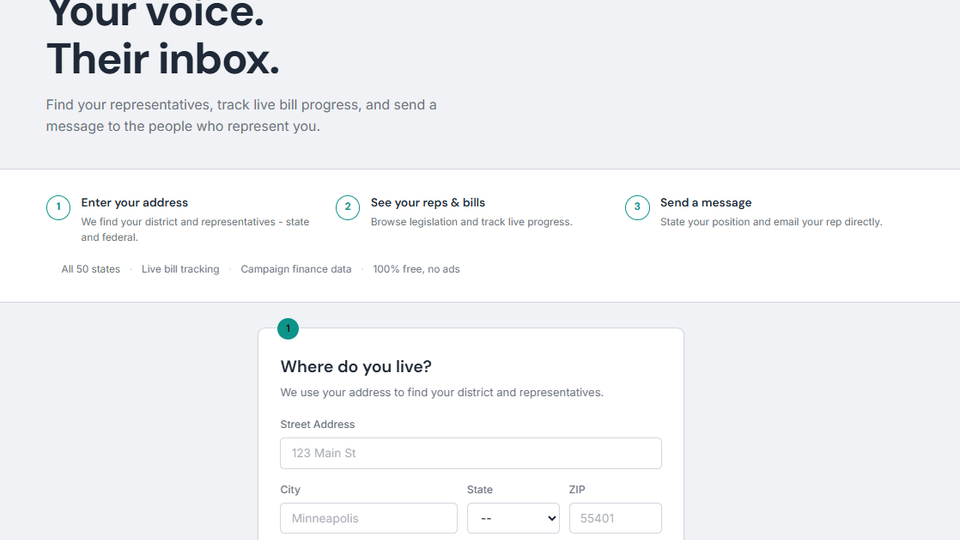The height and width of the screenshot is (540, 960).
Task: Click the "See your reps & bills" step title
Action: [x=428, y=203]
